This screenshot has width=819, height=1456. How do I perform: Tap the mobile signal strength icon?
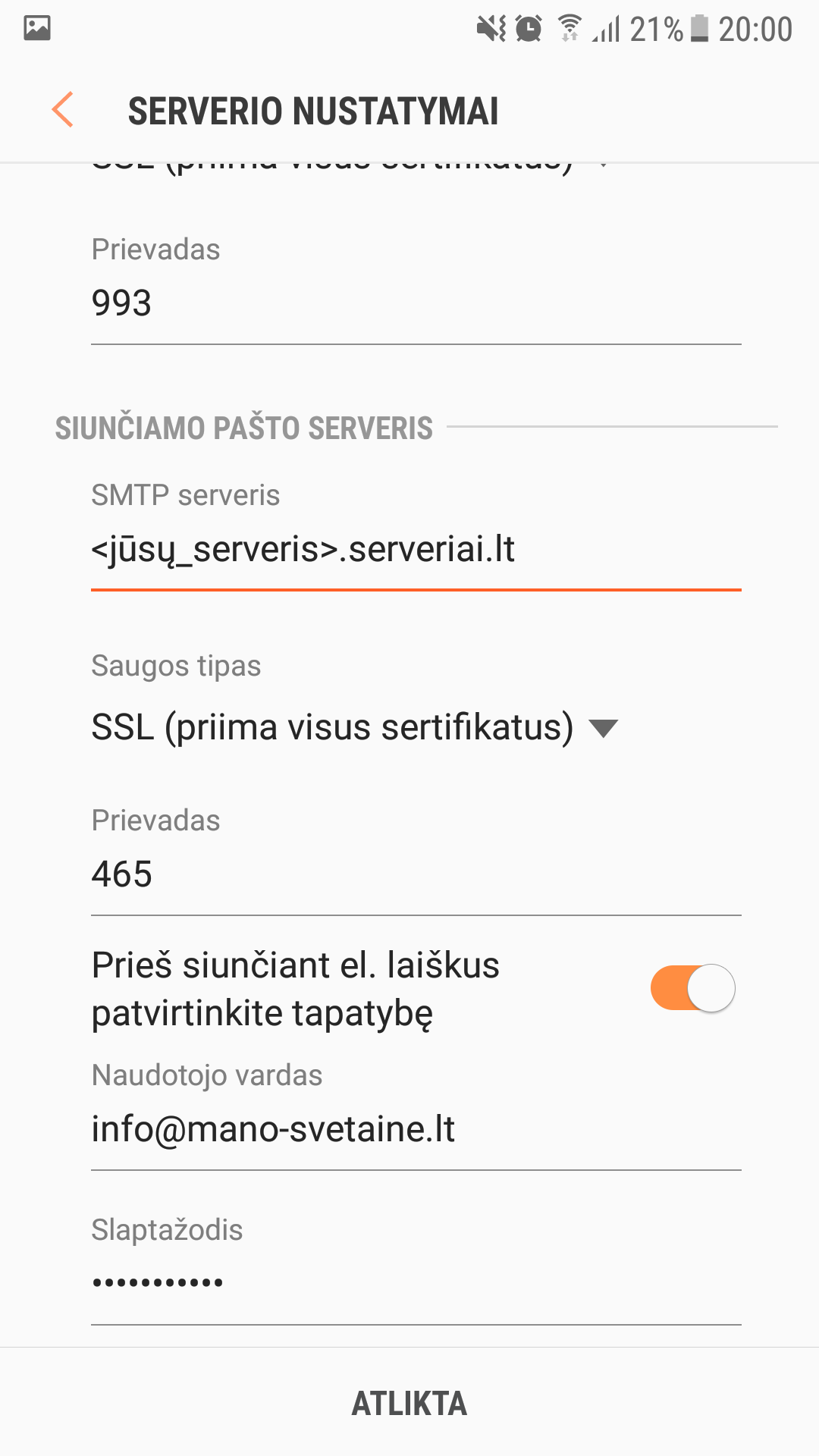[x=607, y=30]
